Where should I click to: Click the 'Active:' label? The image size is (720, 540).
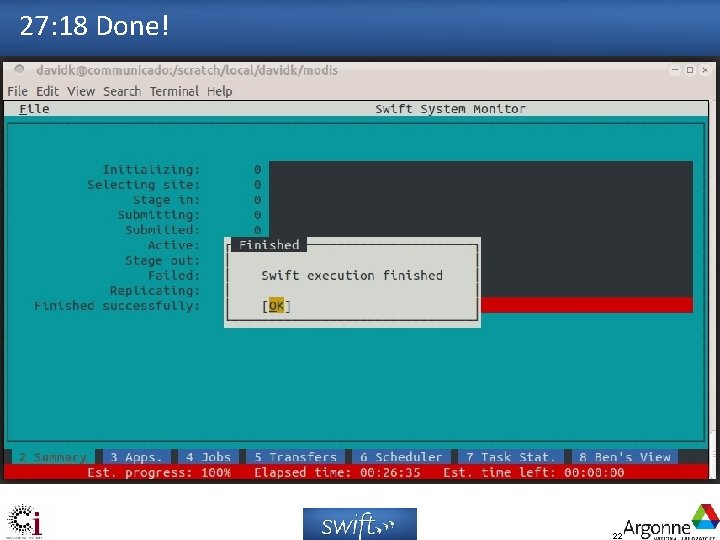click(174, 245)
